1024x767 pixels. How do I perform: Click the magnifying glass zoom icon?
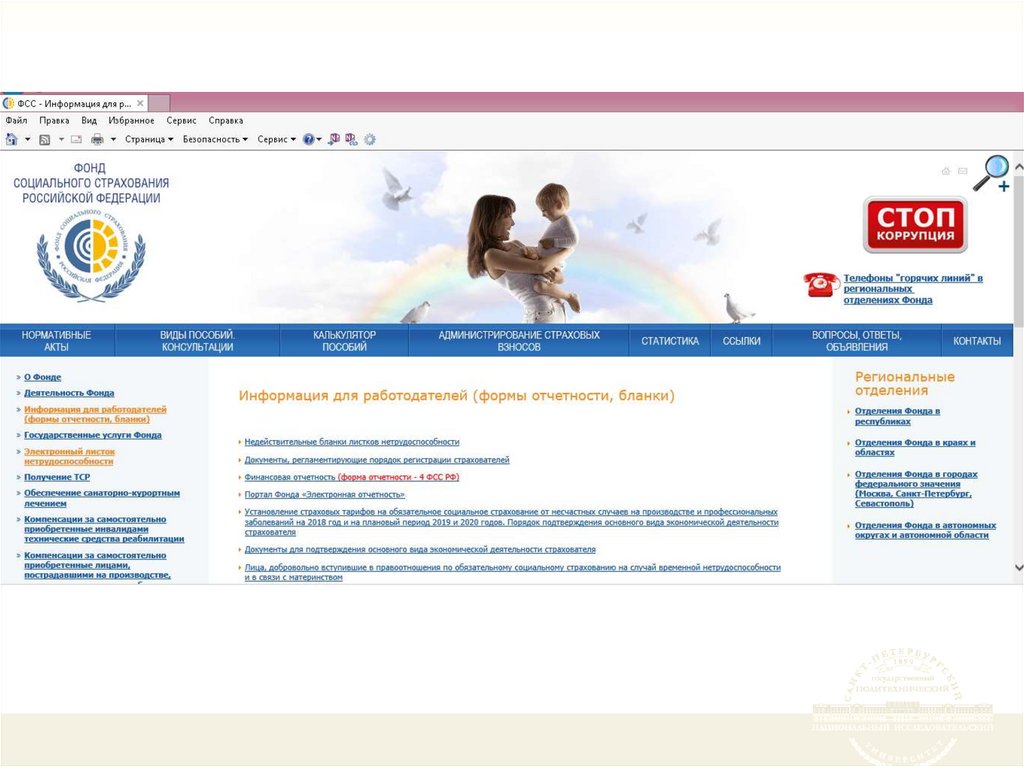click(994, 173)
